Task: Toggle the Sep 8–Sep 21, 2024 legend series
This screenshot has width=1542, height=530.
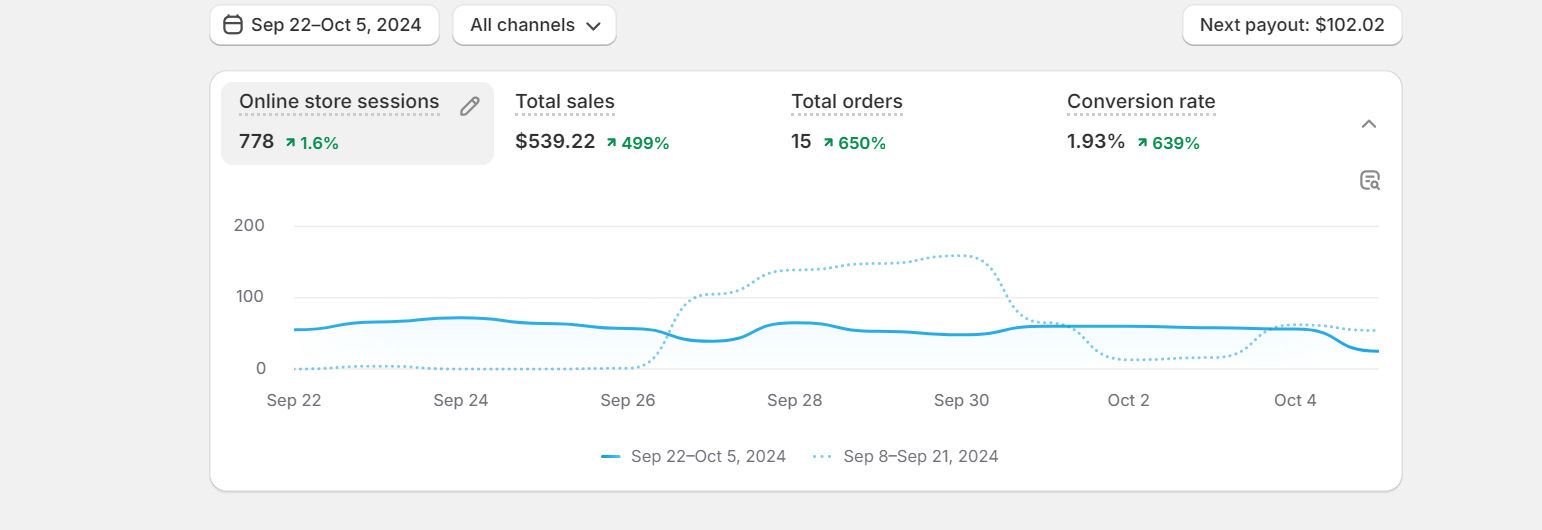Action: tap(906, 457)
